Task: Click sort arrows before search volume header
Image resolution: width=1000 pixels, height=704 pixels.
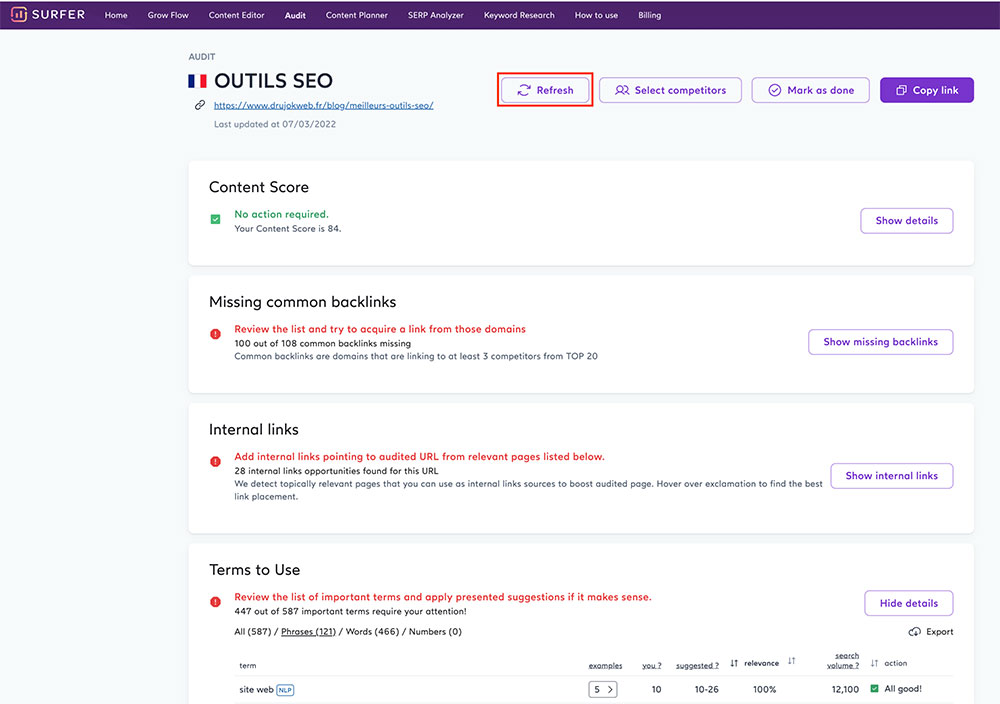Action: pos(791,661)
